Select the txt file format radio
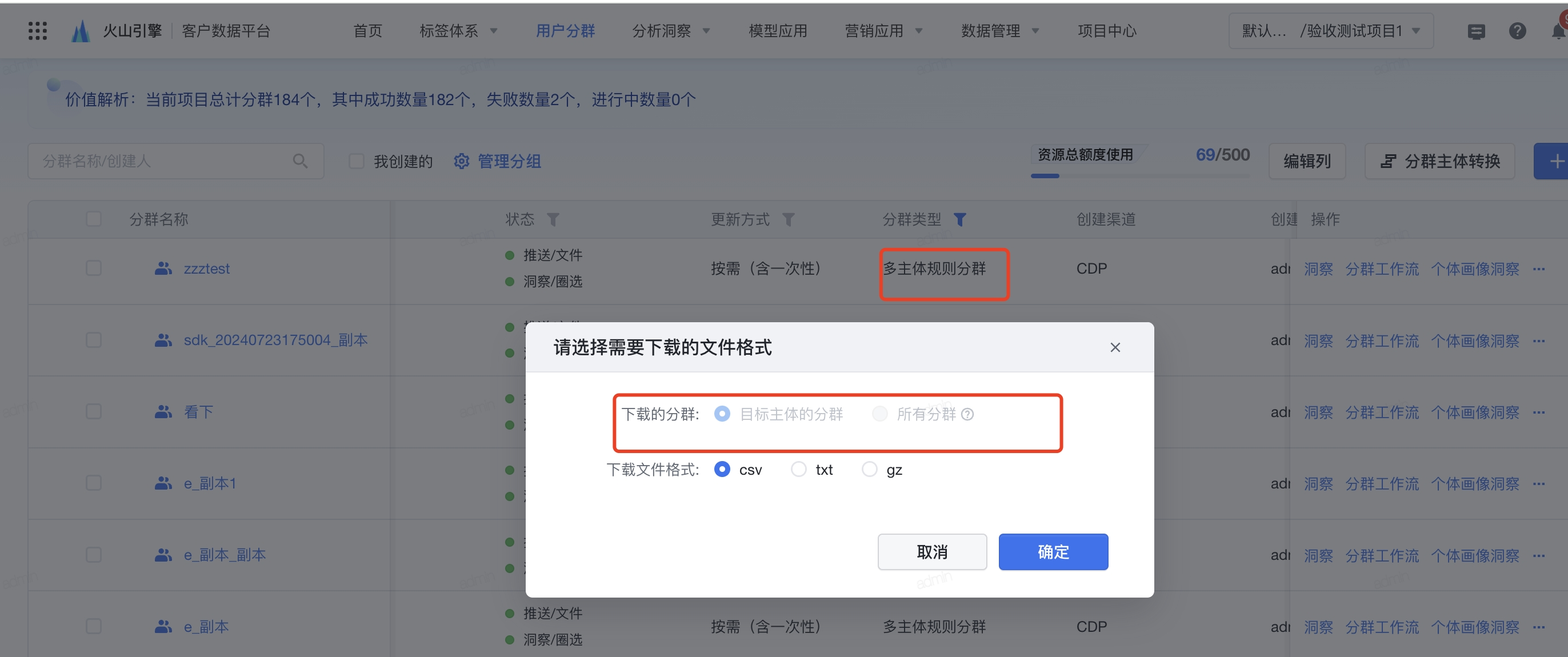 (799, 470)
